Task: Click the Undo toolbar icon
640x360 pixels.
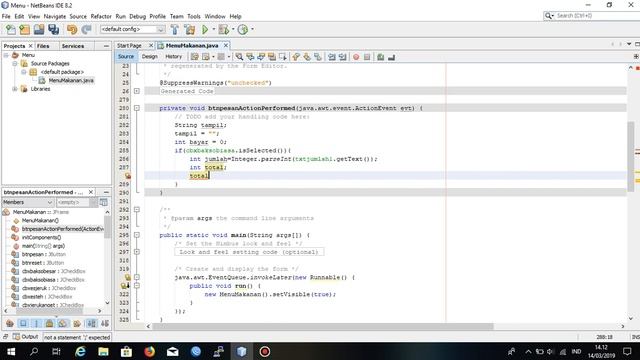Action: [x=72, y=29]
